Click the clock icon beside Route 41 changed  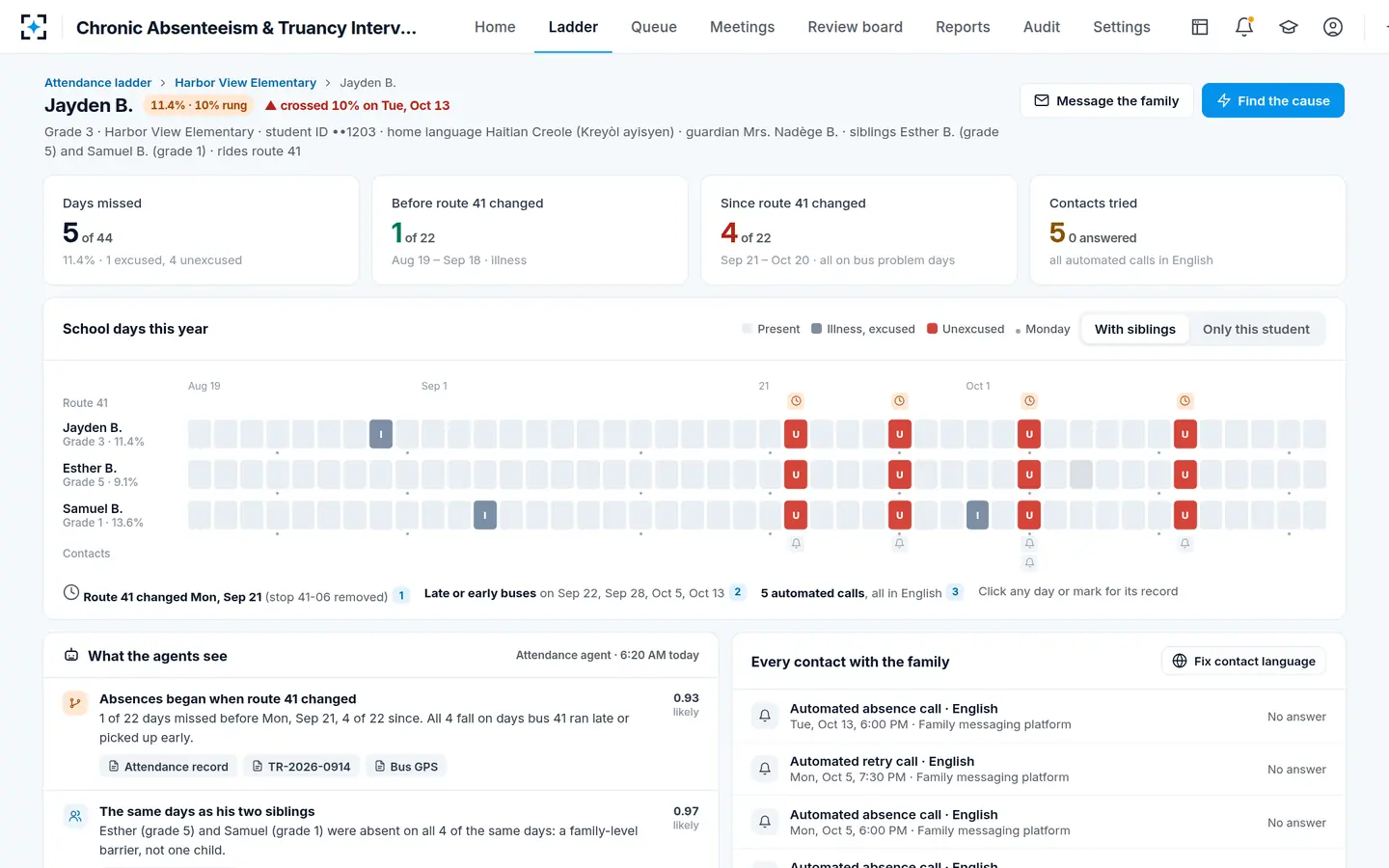[x=71, y=592]
